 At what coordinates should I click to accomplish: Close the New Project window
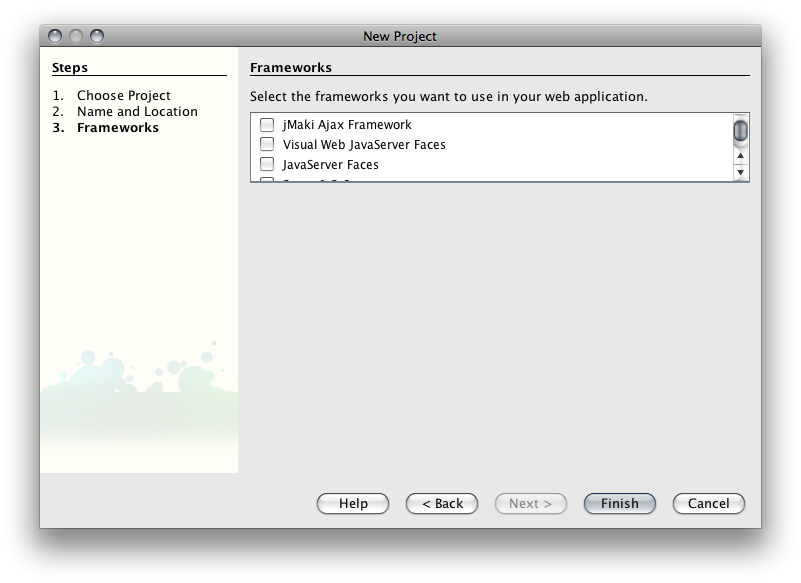(x=55, y=36)
